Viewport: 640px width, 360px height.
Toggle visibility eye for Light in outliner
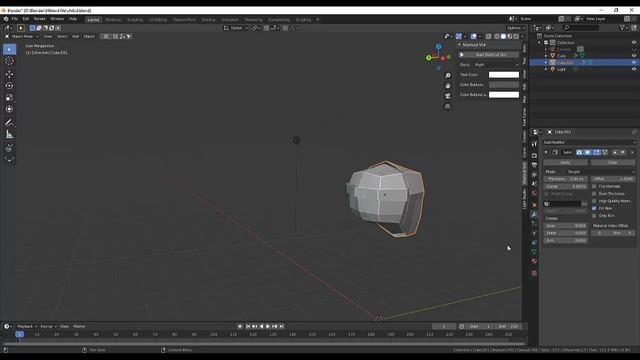tap(634, 69)
